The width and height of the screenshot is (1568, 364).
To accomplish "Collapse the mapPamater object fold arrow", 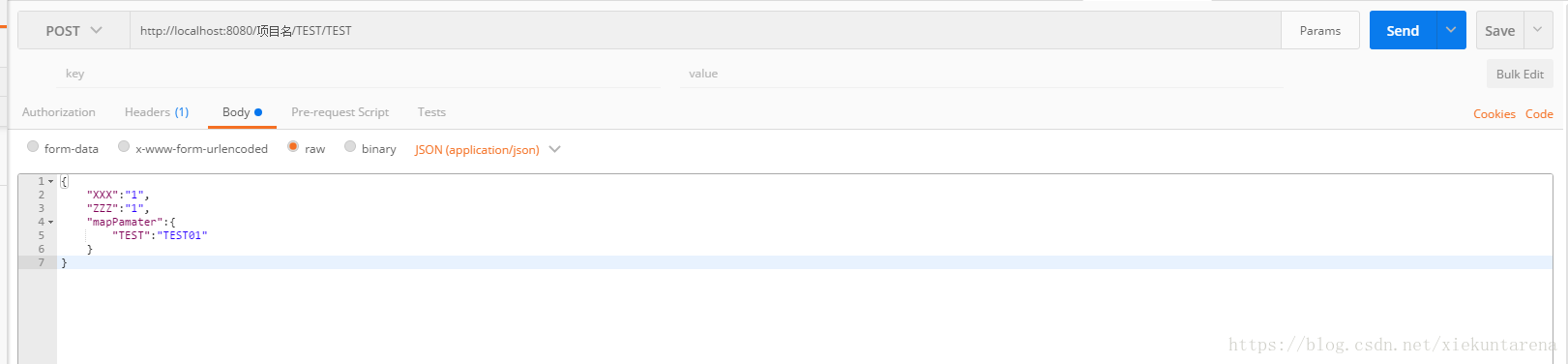I will click(x=50, y=223).
